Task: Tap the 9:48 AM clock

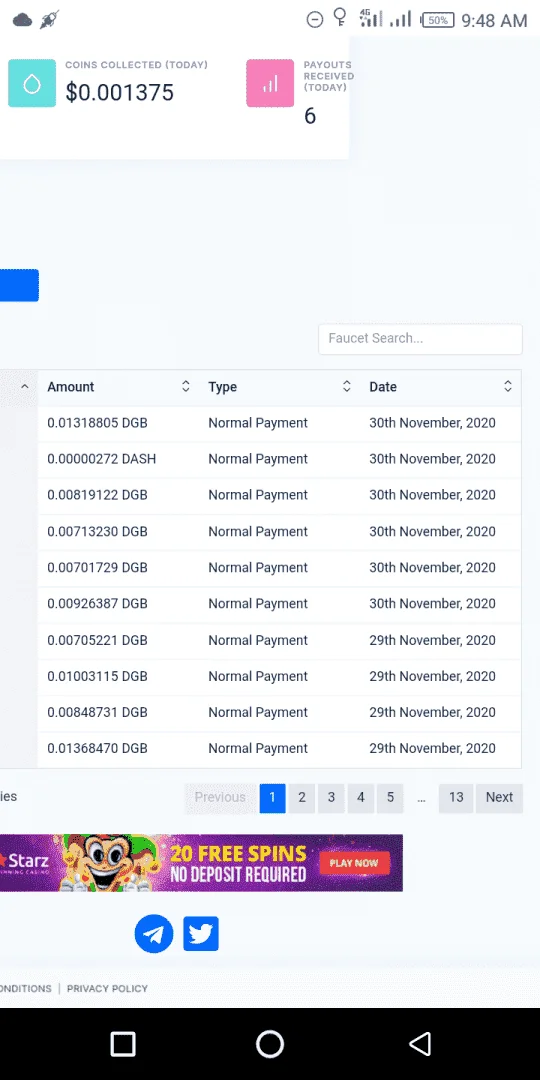Action: (494, 21)
